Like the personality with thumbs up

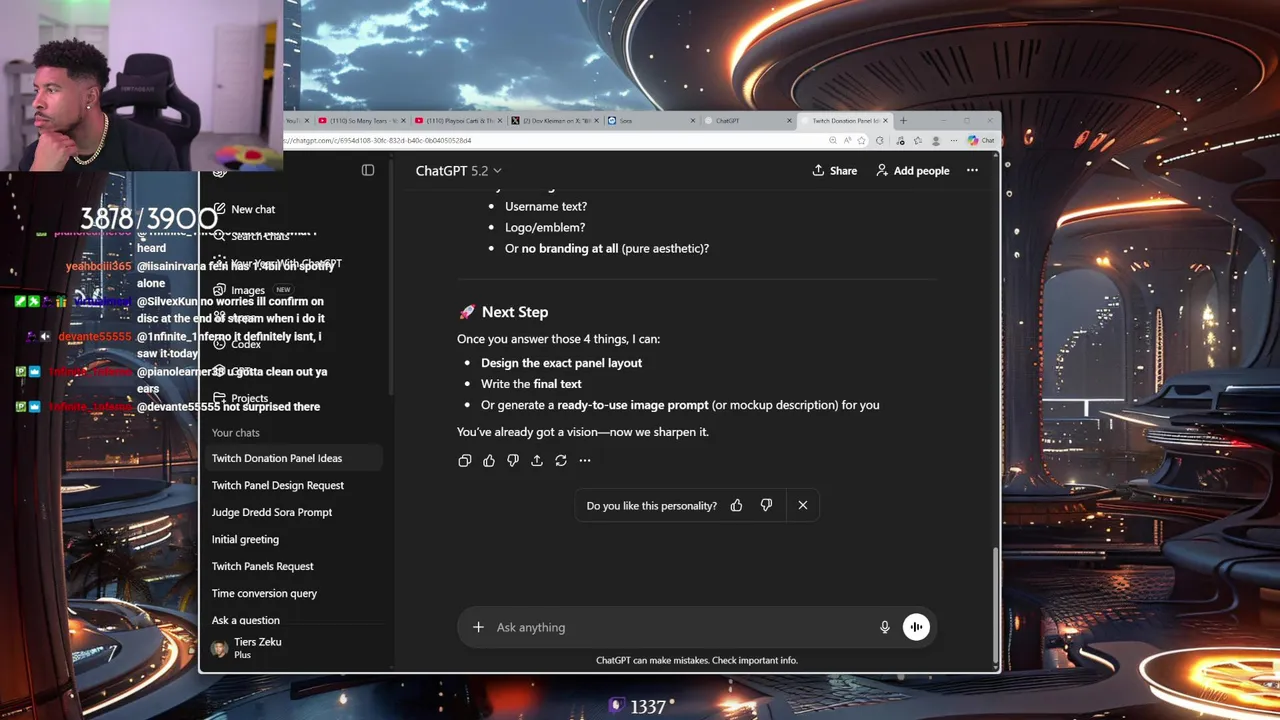click(737, 505)
